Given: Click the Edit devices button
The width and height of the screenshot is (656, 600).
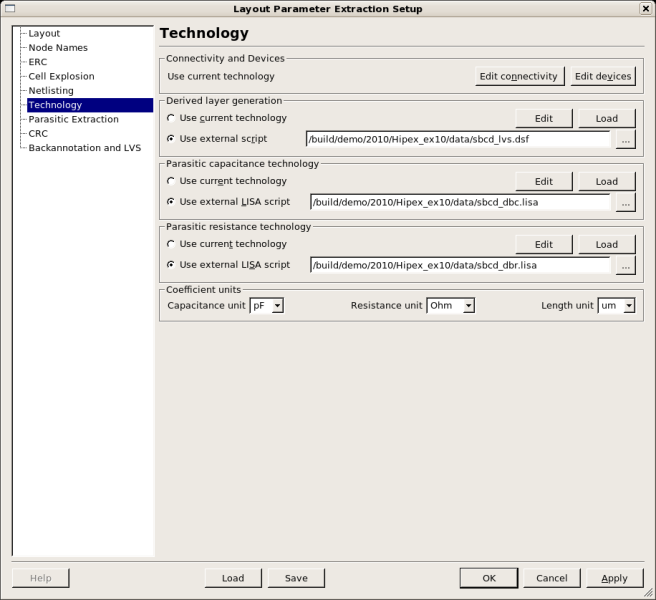Looking at the screenshot, I should pyautogui.click(x=603, y=76).
